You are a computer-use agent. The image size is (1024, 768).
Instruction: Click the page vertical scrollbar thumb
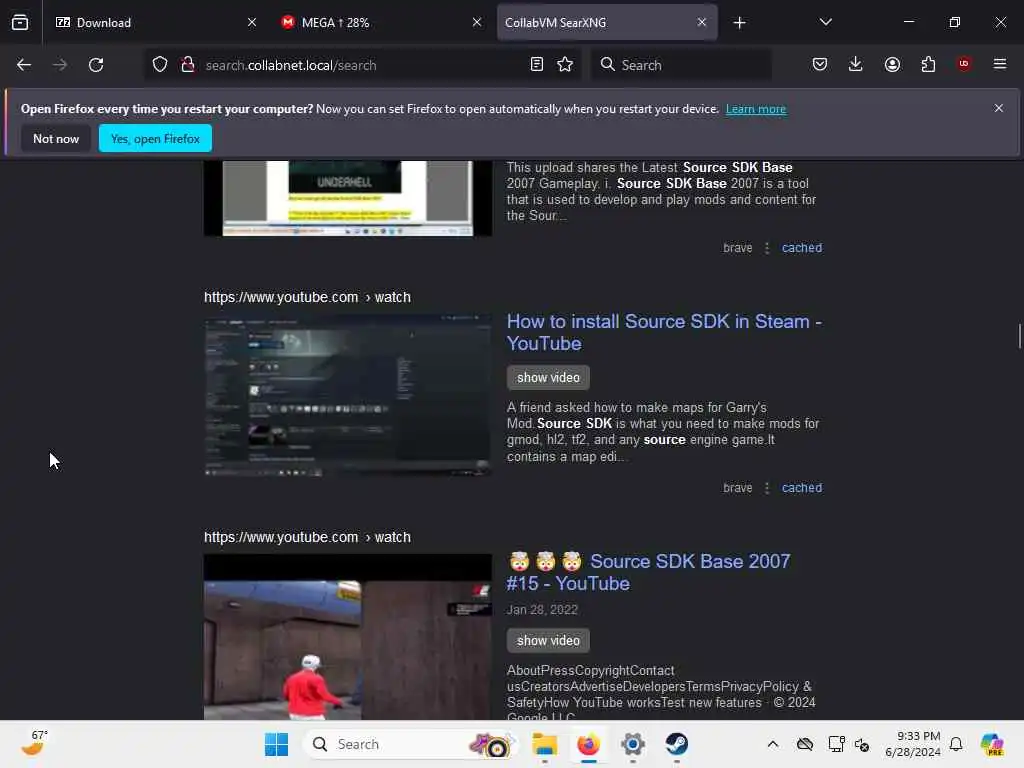[x=1019, y=337]
